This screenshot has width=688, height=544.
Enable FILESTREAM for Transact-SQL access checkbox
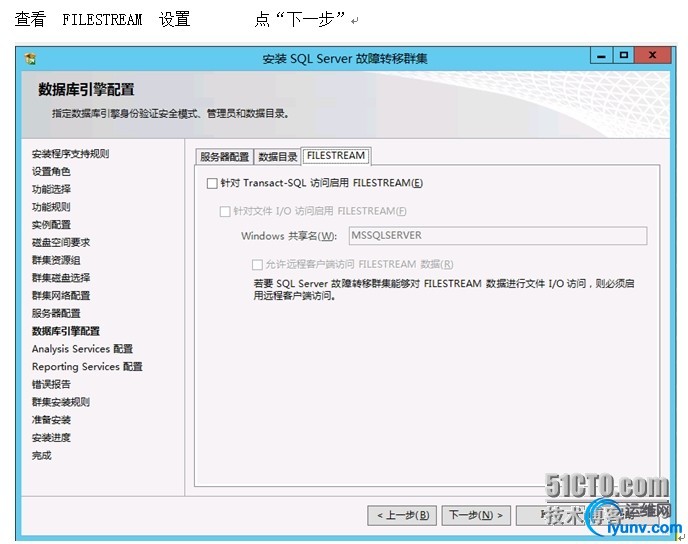click(212, 183)
